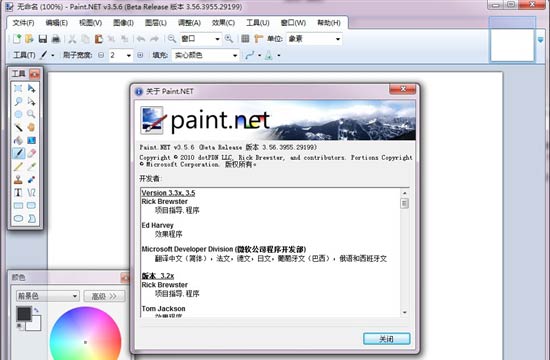Open the 图像(I) menu
This screenshot has width=550, height=360.
click(x=123, y=23)
